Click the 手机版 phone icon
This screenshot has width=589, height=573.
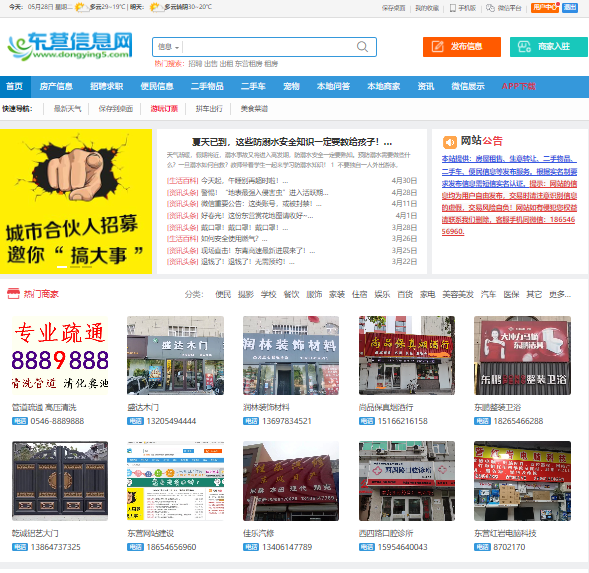[x=453, y=8]
